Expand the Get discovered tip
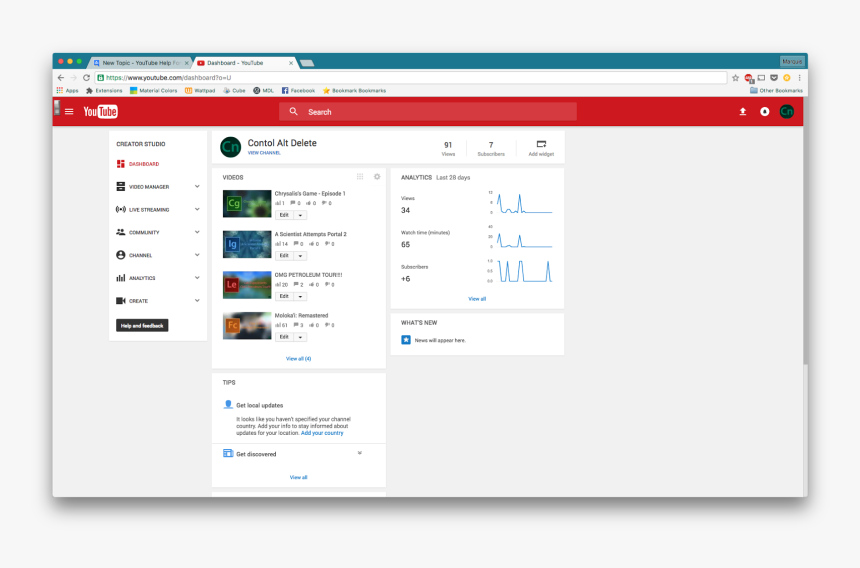This screenshot has width=860, height=568. (x=359, y=453)
